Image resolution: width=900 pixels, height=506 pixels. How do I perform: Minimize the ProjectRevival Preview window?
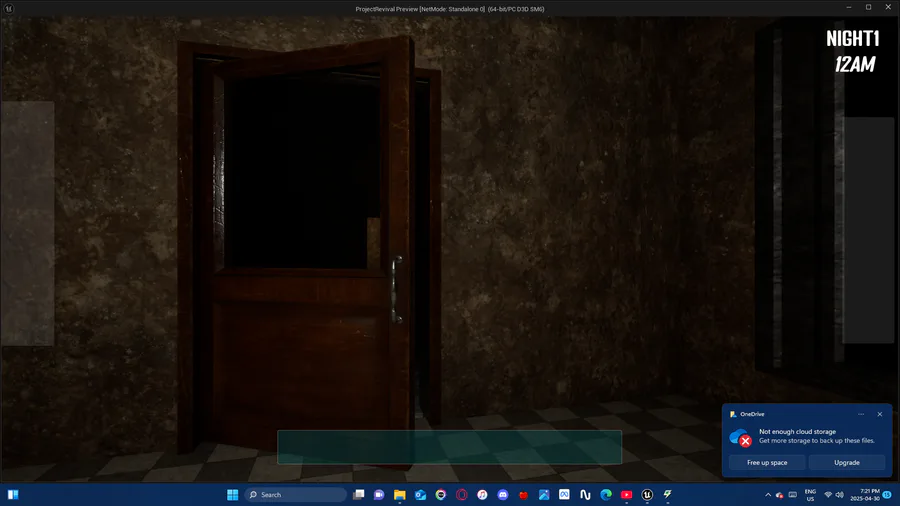point(848,7)
